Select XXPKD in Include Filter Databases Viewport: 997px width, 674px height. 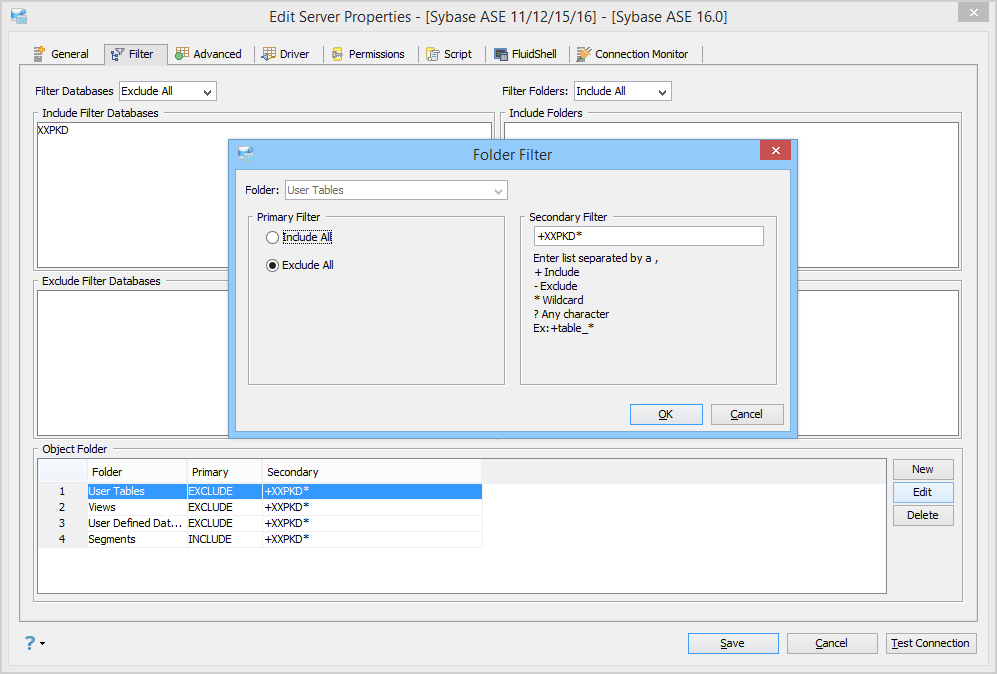53,130
